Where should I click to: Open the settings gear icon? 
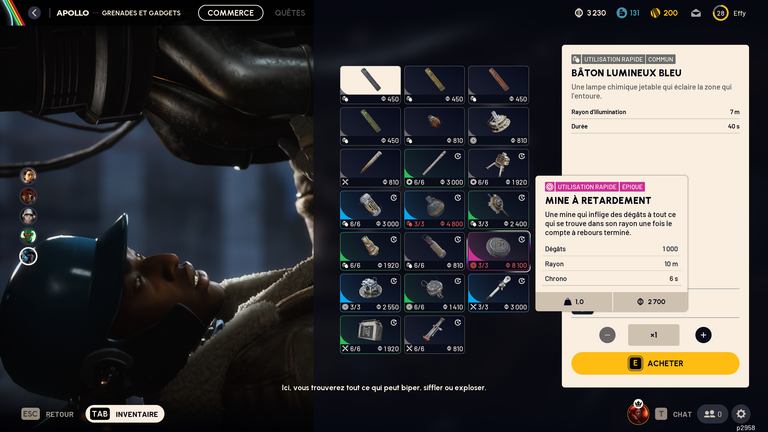[x=741, y=414]
